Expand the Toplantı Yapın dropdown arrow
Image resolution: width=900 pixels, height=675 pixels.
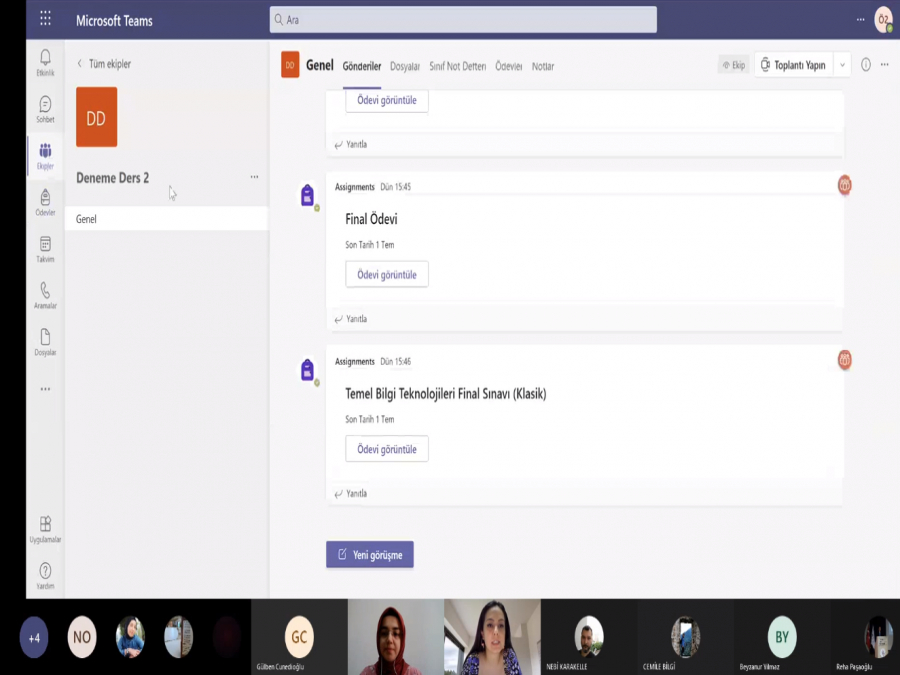coord(842,65)
